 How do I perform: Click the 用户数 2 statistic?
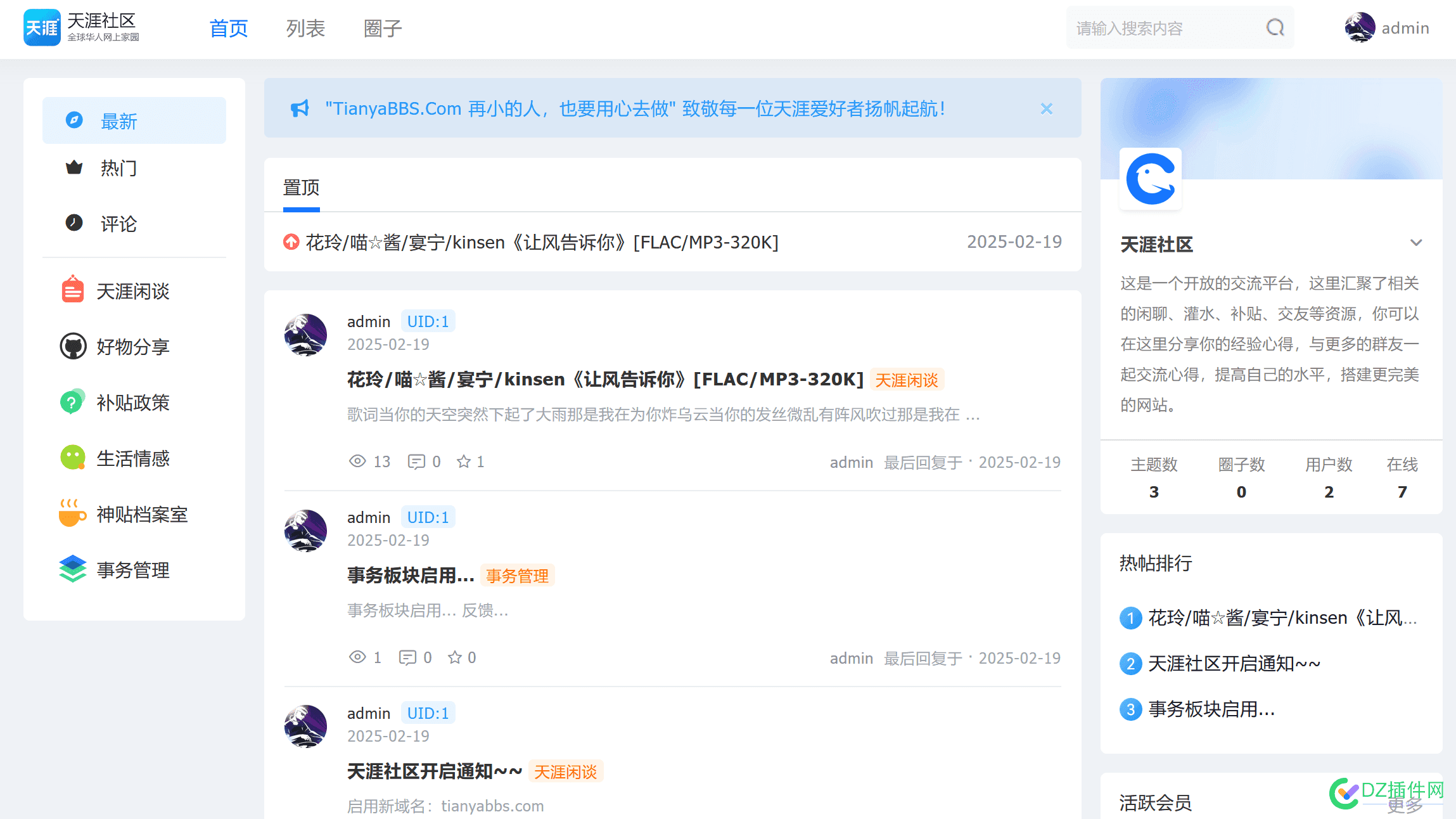pos(1329,477)
